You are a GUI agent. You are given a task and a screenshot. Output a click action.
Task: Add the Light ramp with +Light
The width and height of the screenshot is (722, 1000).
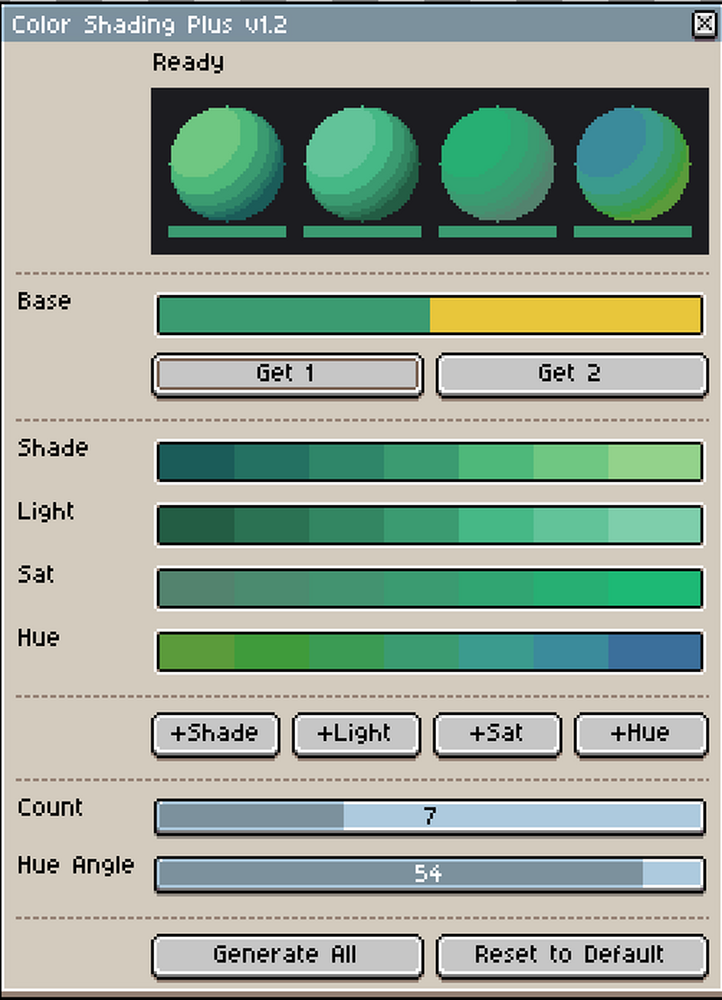356,734
